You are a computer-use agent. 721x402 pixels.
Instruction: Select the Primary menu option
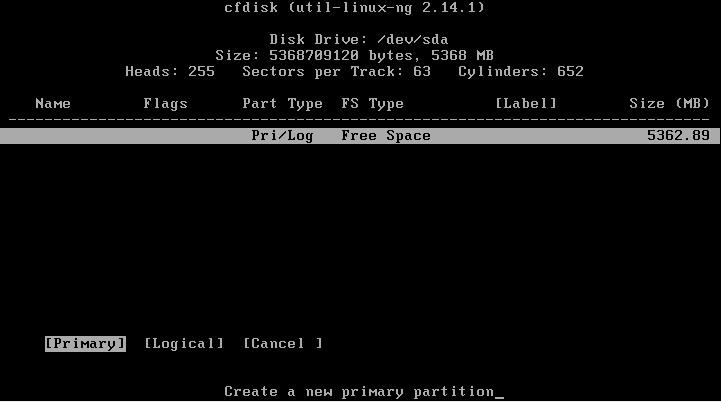85,344
